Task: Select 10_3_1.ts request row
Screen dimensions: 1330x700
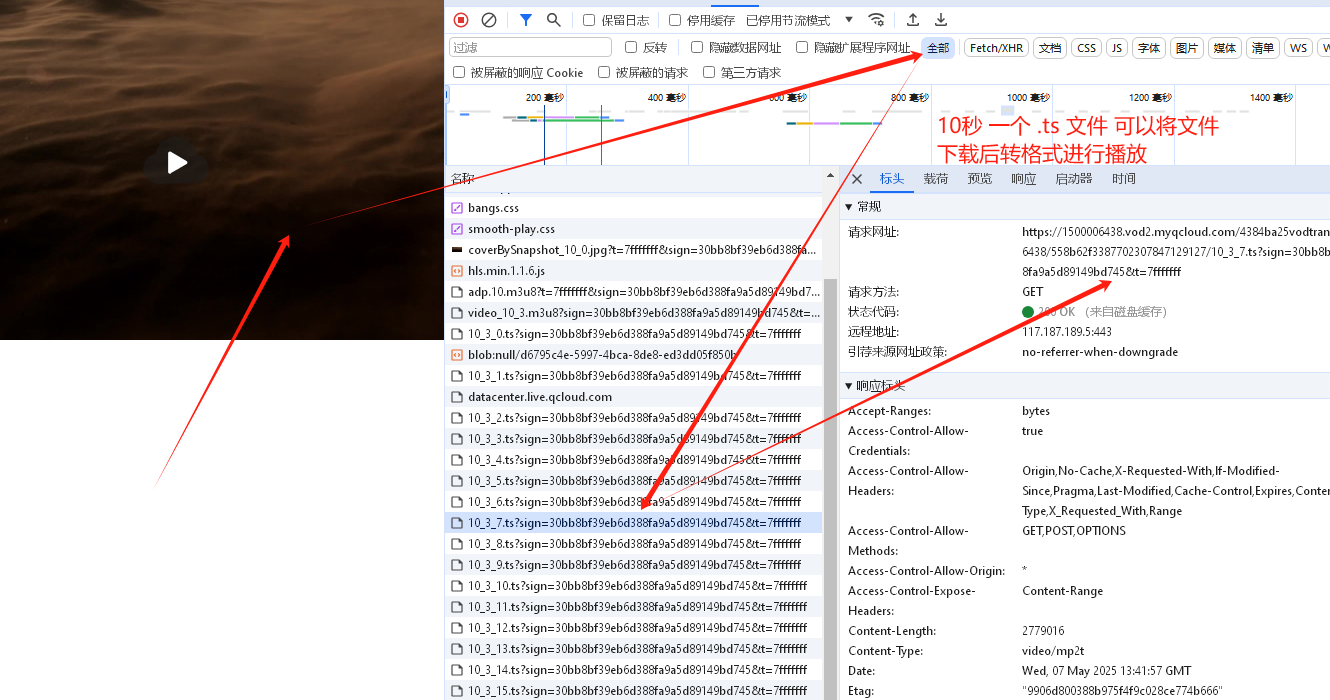Action: click(x=634, y=376)
